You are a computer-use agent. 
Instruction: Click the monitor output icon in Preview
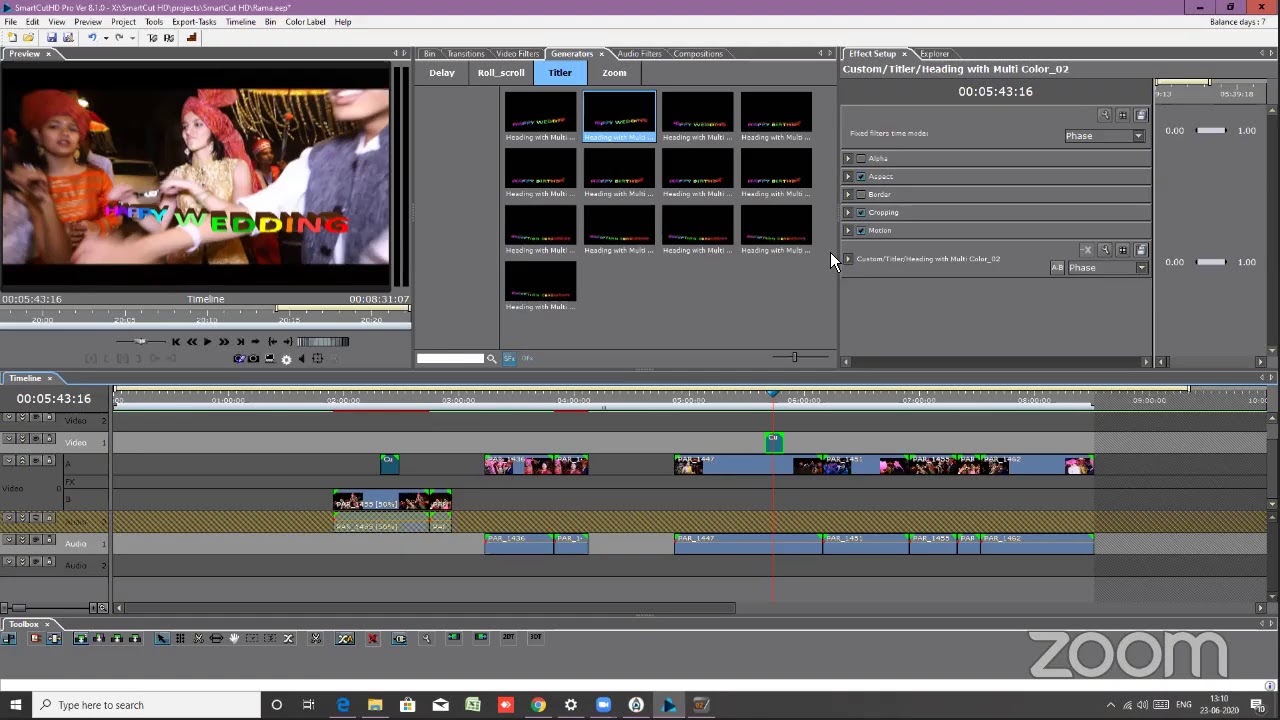point(270,359)
